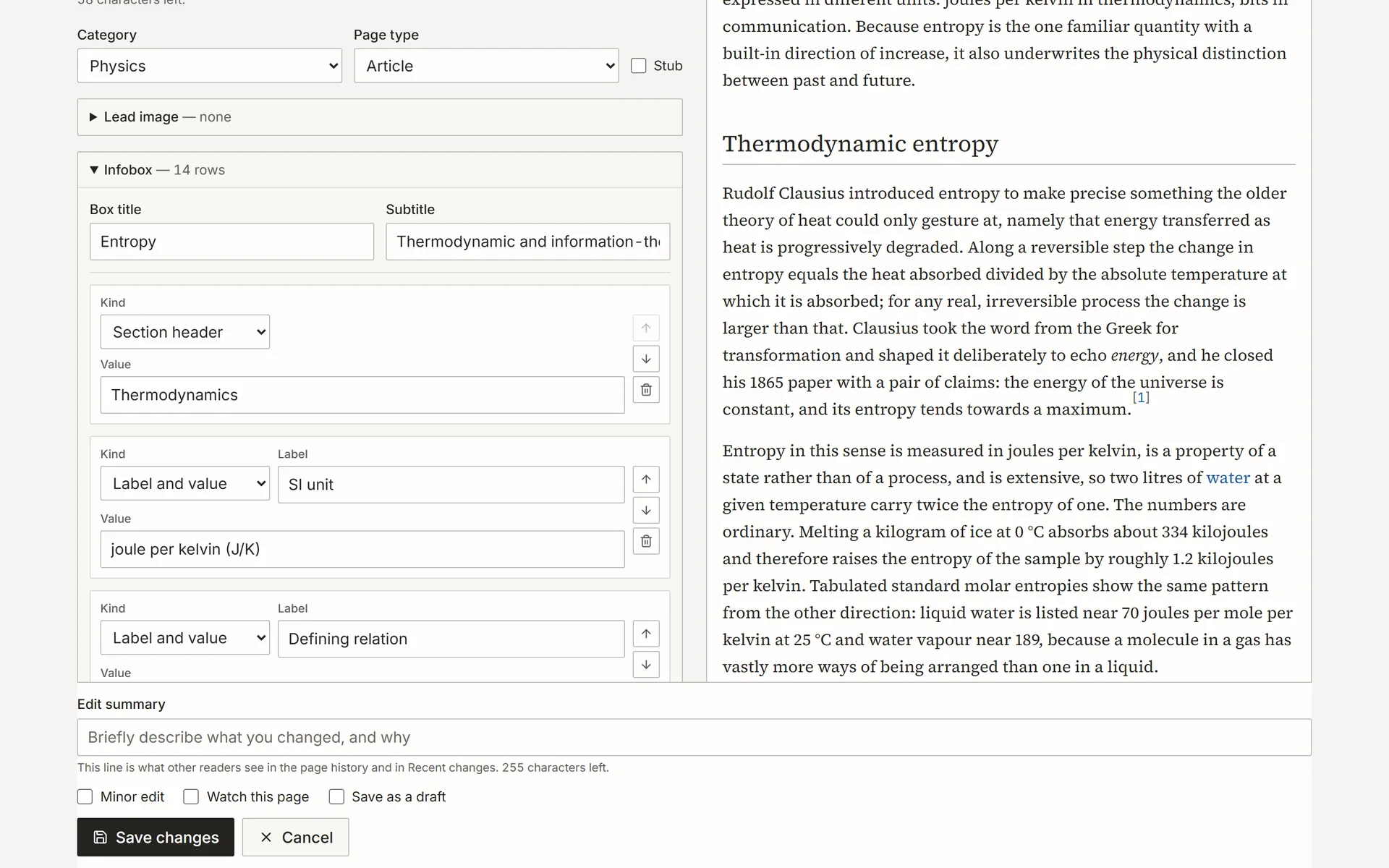Open the Page type dropdown showing Article
The width and height of the screenshot is (1389, 868).
tap(486, 66)
